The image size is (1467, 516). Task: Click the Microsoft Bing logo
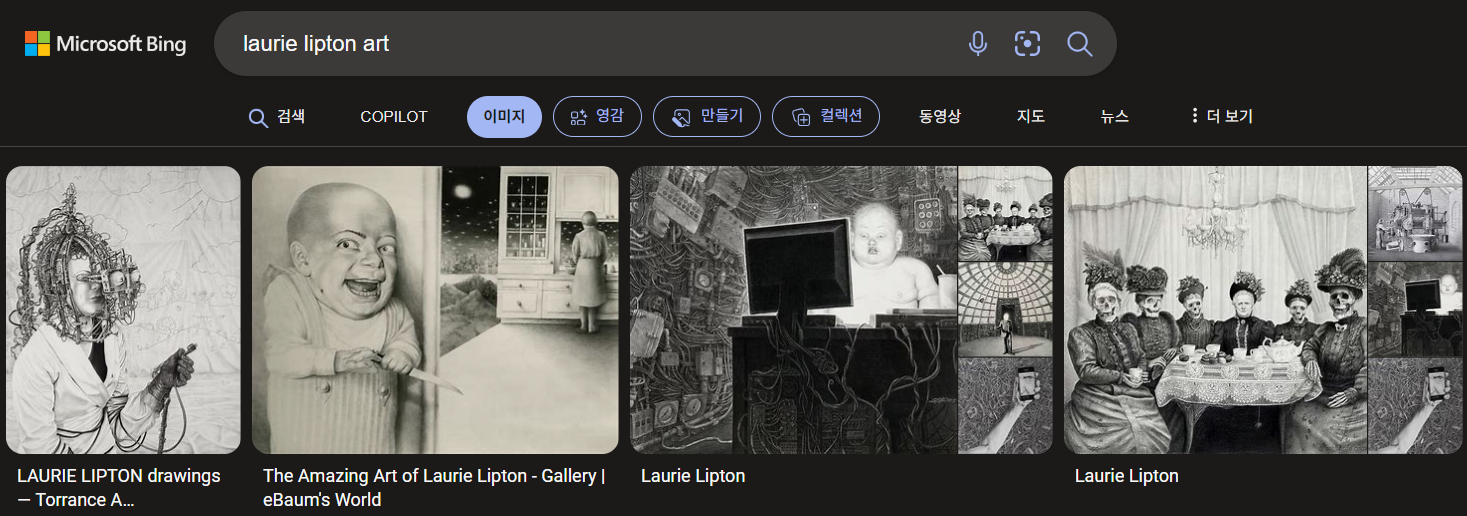click(x=105, y=44)
